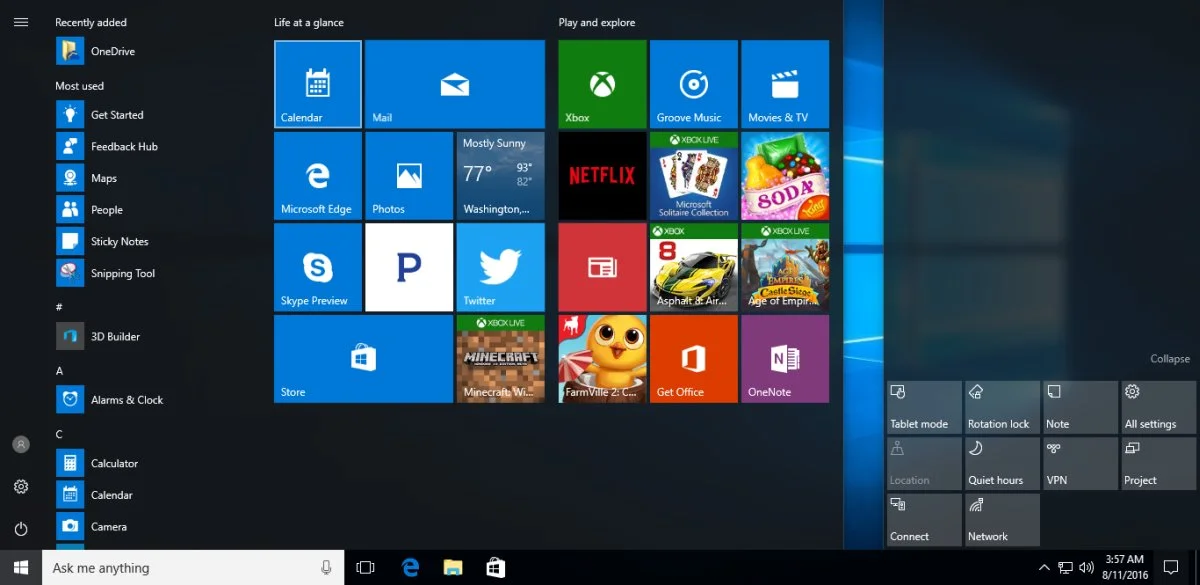Viewport: 1200px width, 585px height.
Task: Open the Pandora P tile
Action: 409,267
